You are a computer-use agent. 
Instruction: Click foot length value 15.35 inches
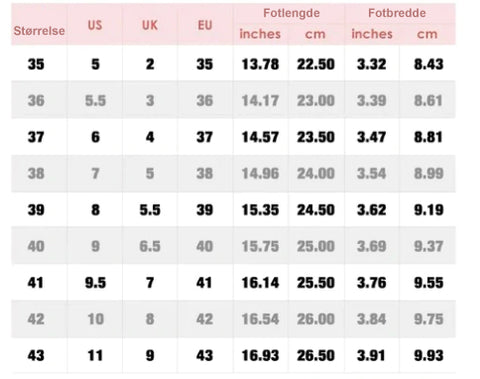coord(260,210)
